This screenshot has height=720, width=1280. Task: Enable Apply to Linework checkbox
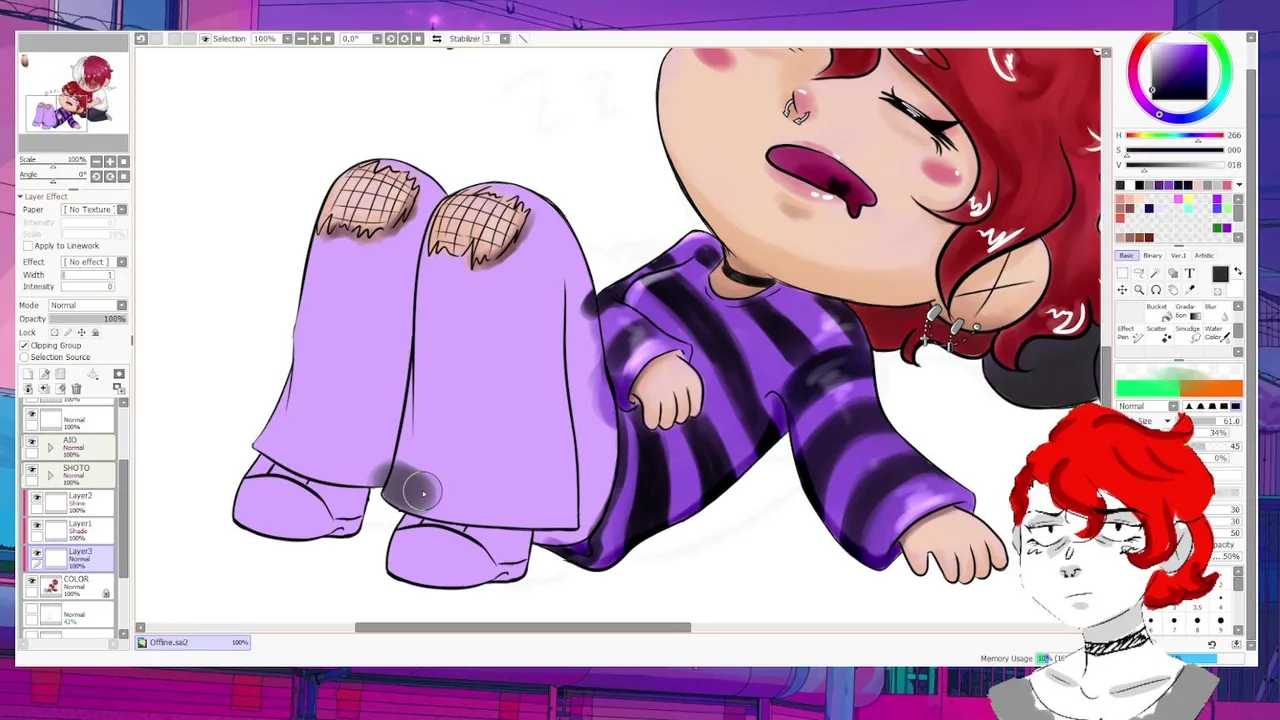27,245
